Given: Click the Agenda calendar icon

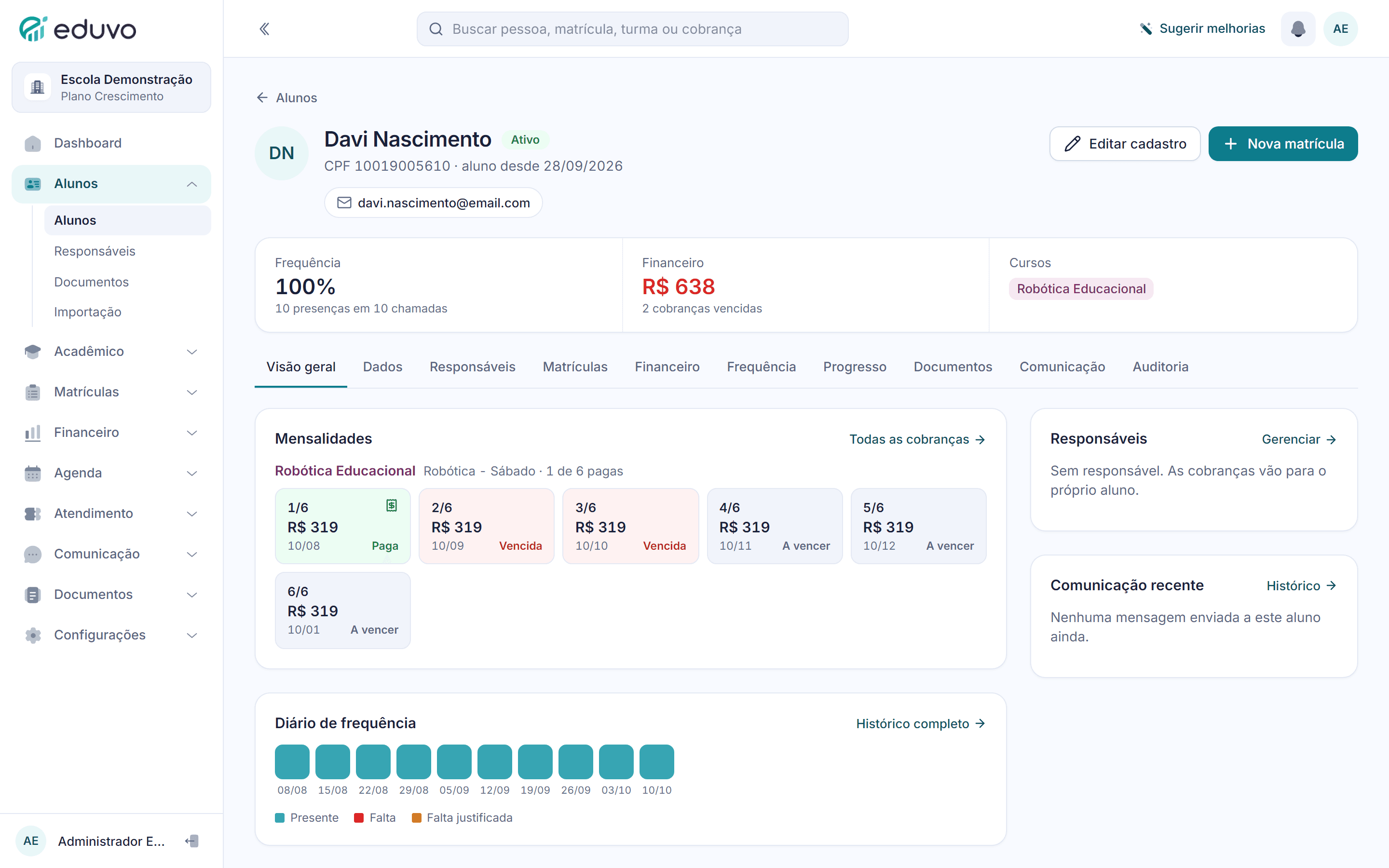Looking at the screenshot, I should pyautogui.click(x=33, y=473).
